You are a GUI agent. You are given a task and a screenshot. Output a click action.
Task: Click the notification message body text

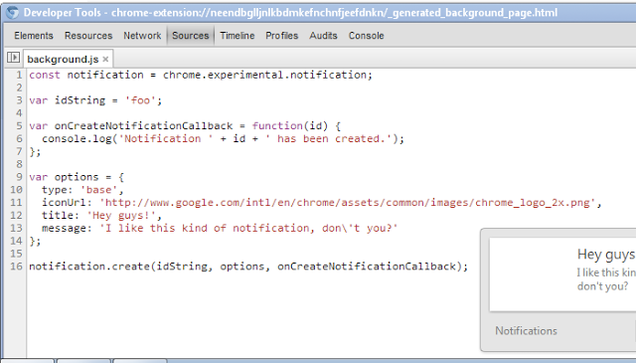[x=606, y=279]
